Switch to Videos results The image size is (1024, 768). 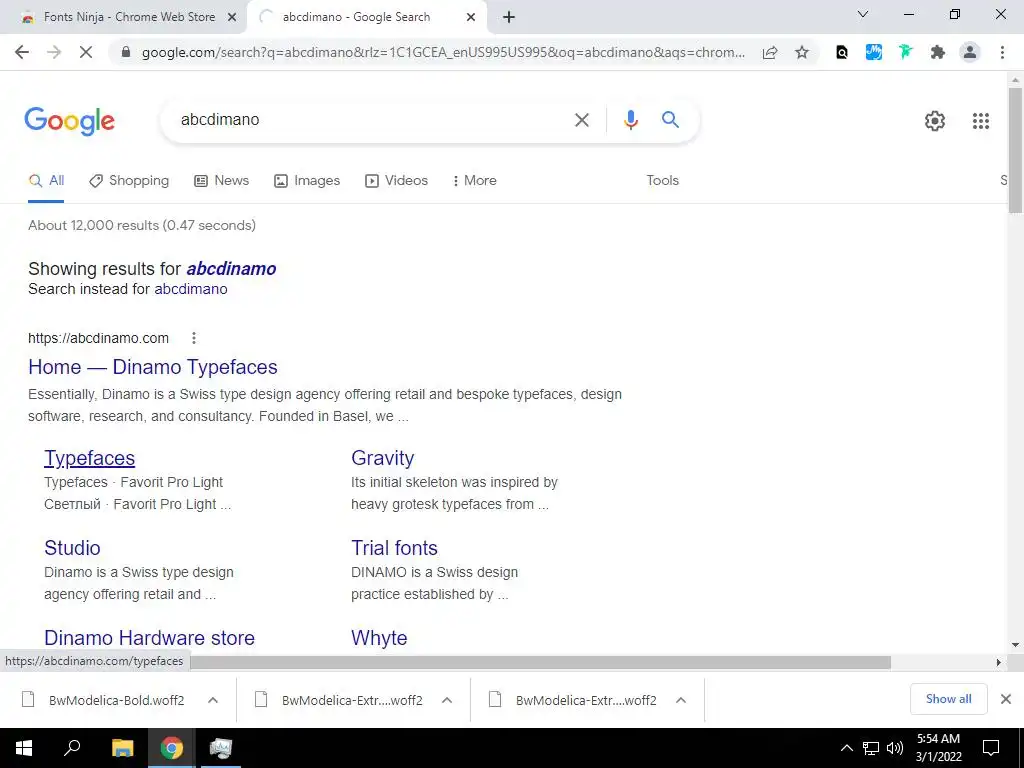tap(396, 181)
